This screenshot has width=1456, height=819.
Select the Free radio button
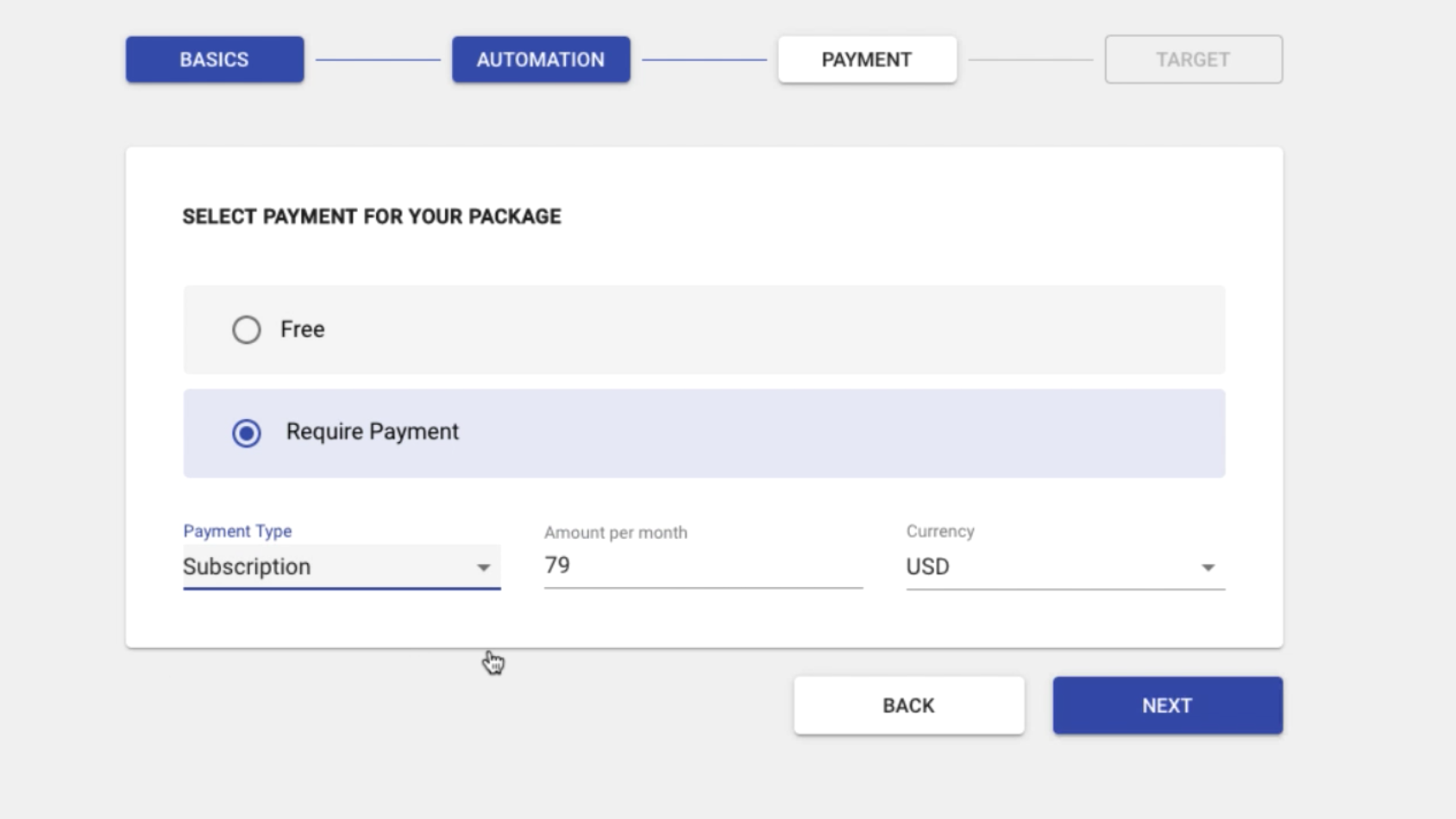click(246, 329)
